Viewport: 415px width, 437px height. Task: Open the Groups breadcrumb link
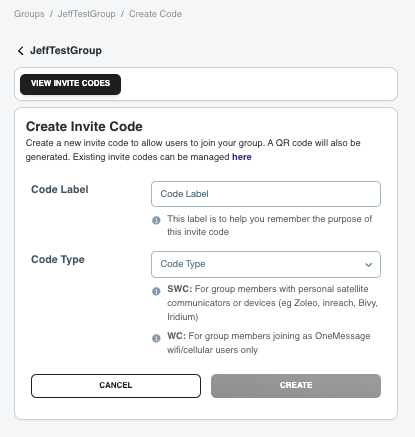pyautogui.click(x=29, y=14)
